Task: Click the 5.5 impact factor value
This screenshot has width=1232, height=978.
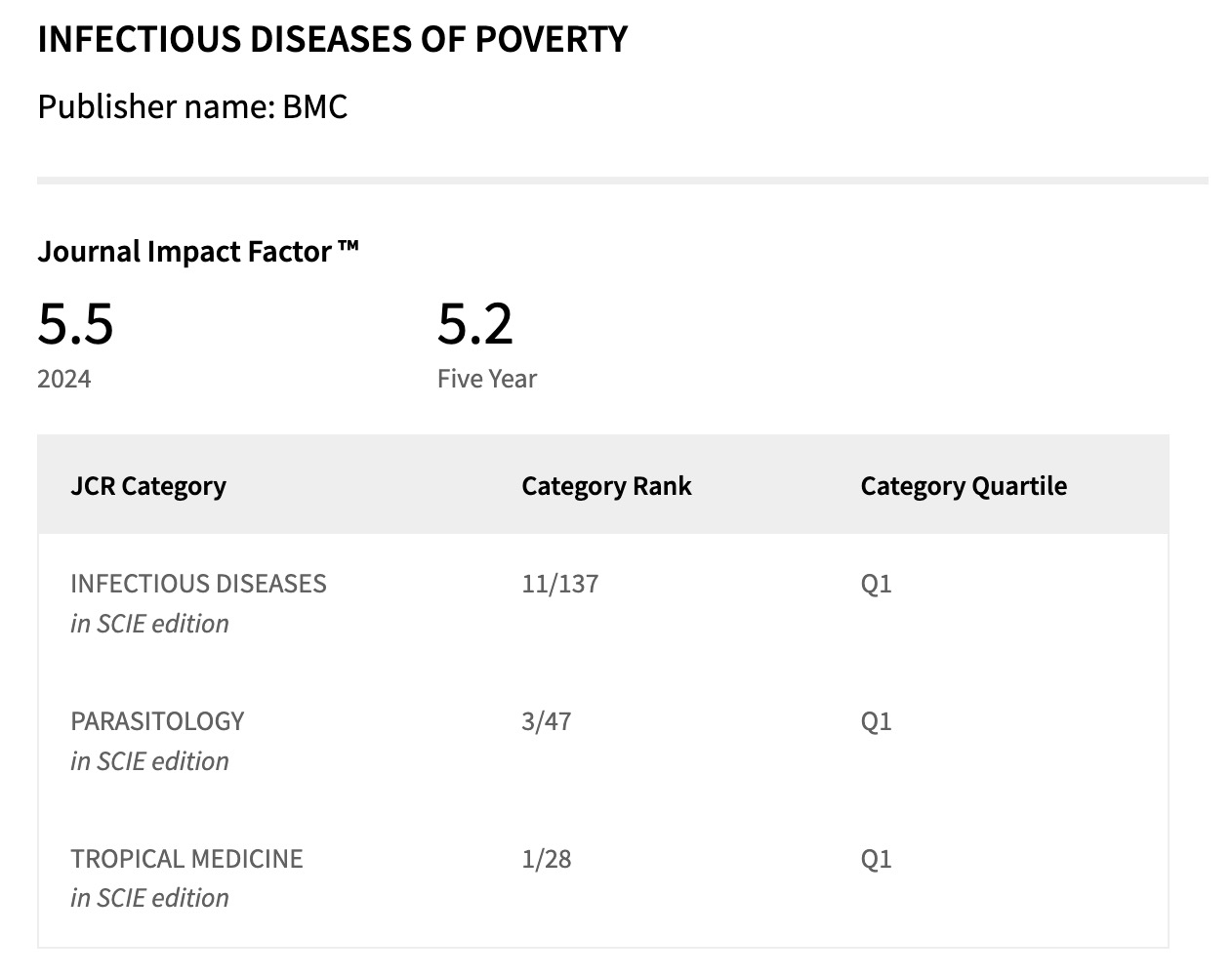Action: pyautogui.click(x=75, y=324)
